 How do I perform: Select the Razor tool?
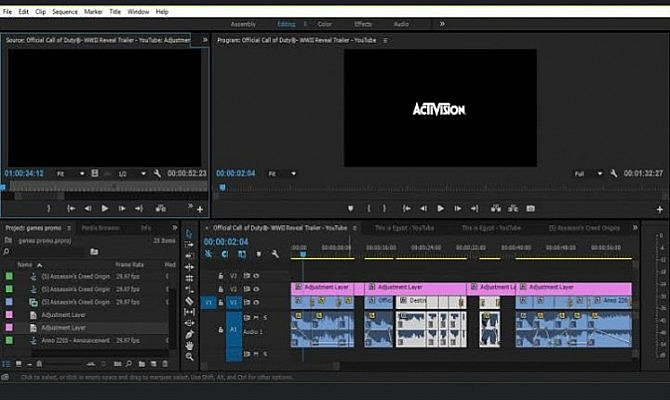point(189,300)
